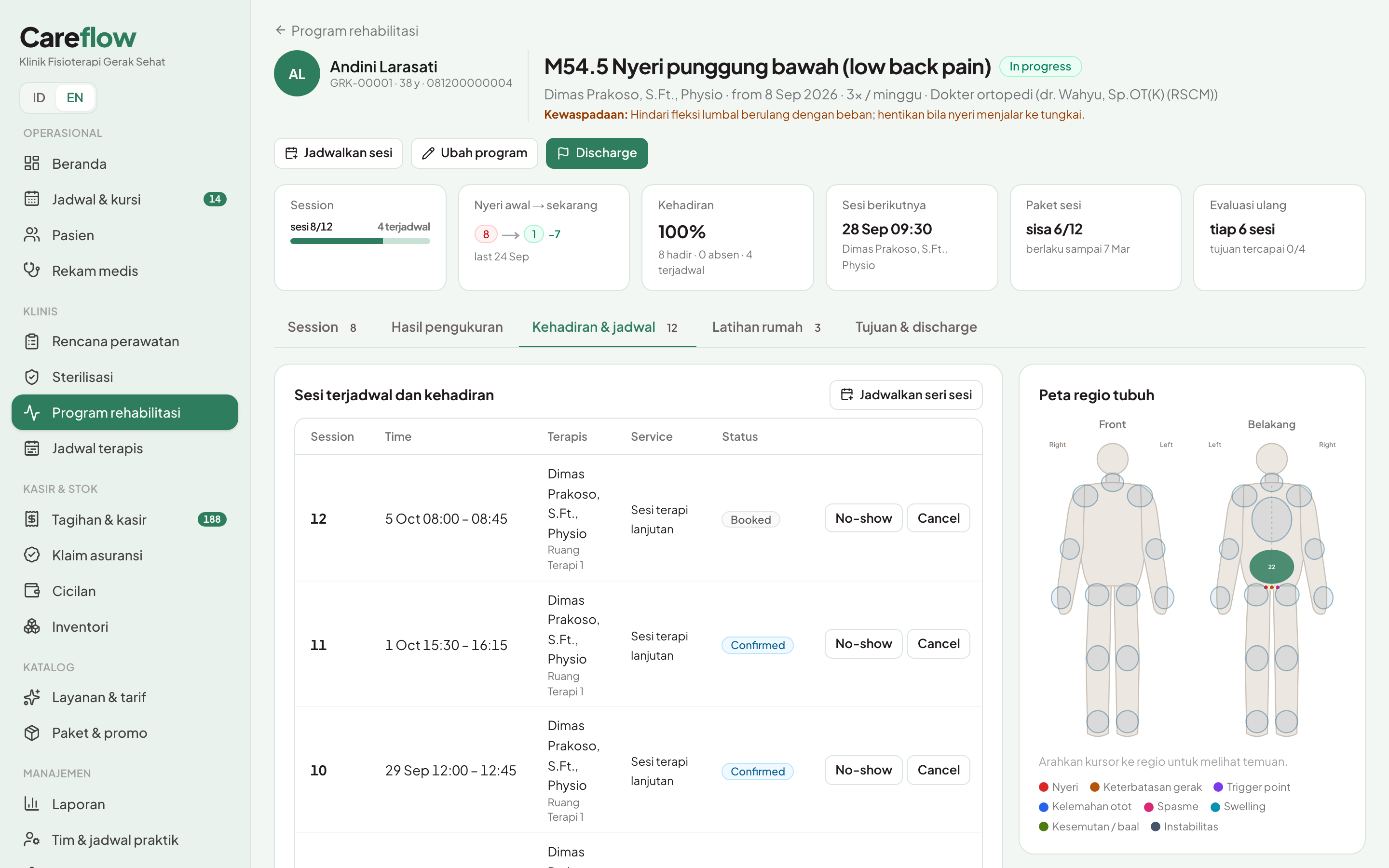Click the Jadwal & kursi calendar icon

[31, 199]
